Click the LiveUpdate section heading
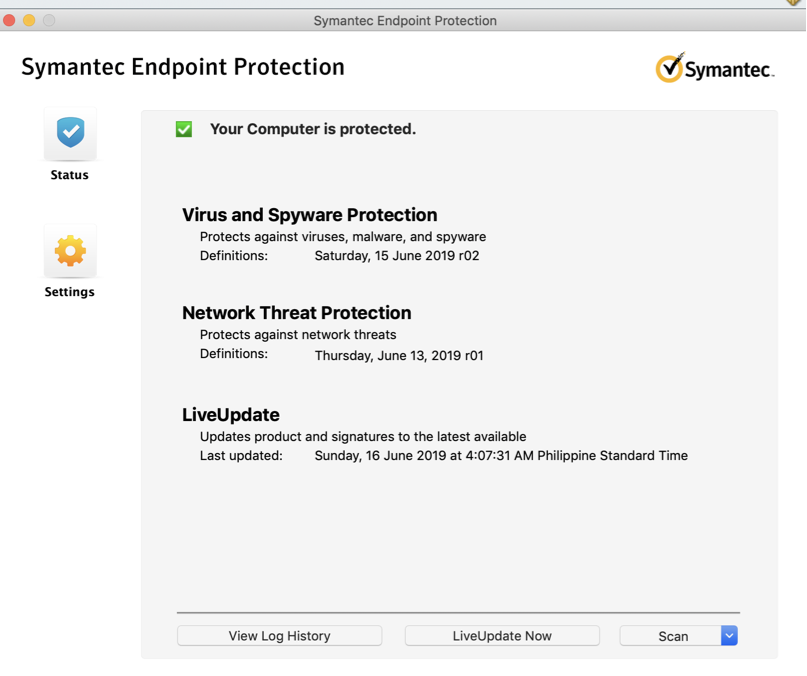807x676 pixels. [x=231, y=414]
